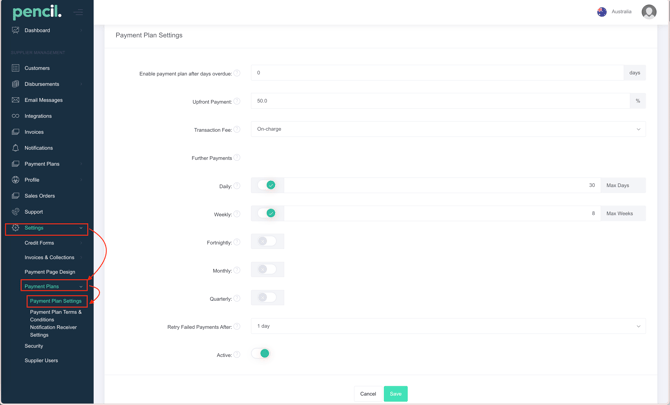Click the hamburger menu icon beside logo
670x405 pixels.
[80, 12]
